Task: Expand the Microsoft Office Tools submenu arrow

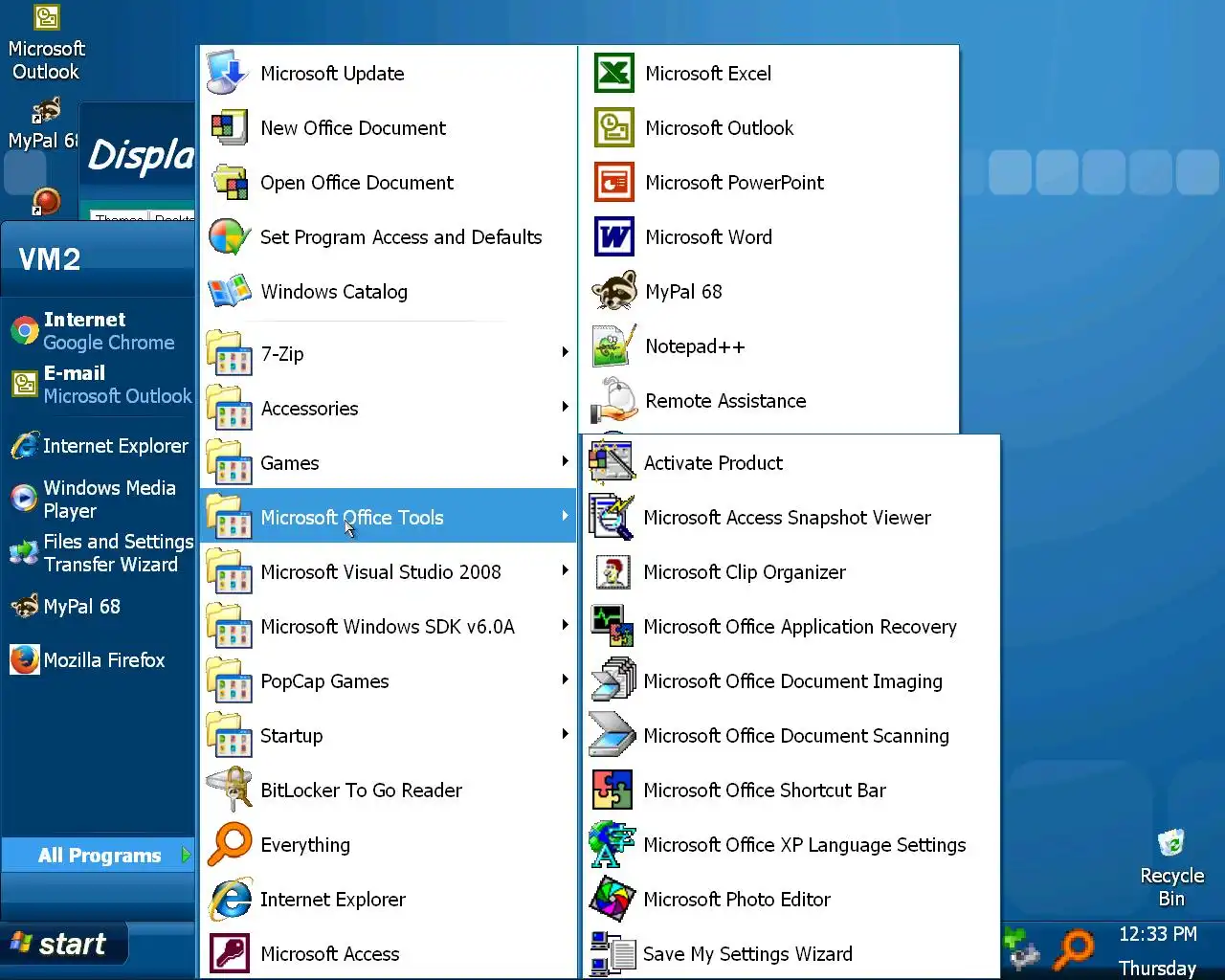Action: pos(565,517)
